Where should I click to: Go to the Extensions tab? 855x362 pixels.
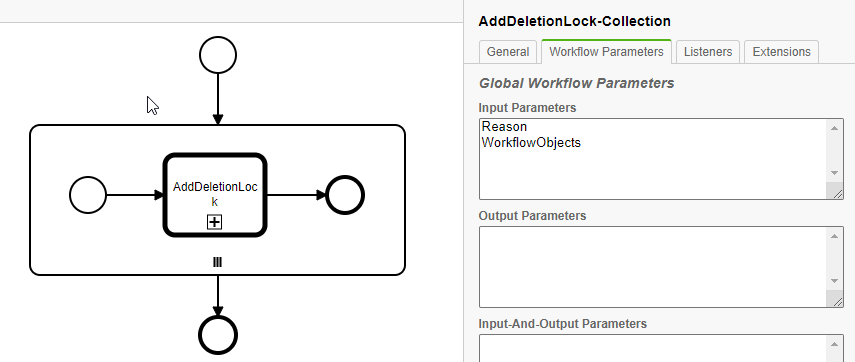click(781, 52)
